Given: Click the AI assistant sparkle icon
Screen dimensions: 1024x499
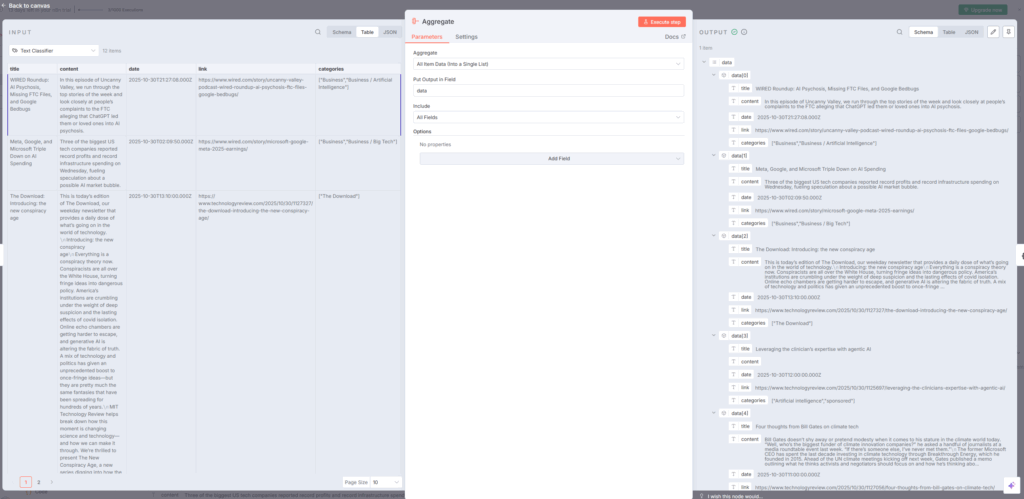Looking at the screenshot, I should click(1009, 485).
